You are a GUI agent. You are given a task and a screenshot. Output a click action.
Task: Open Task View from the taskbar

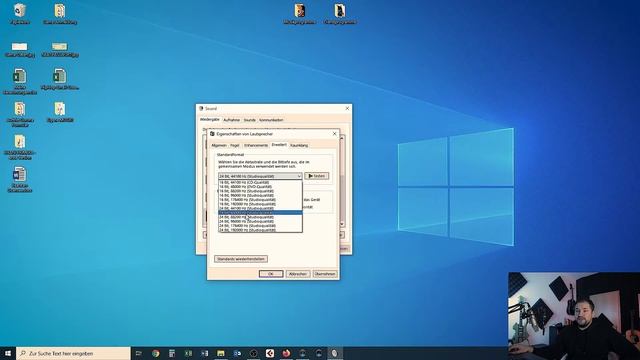click(138, 353)
